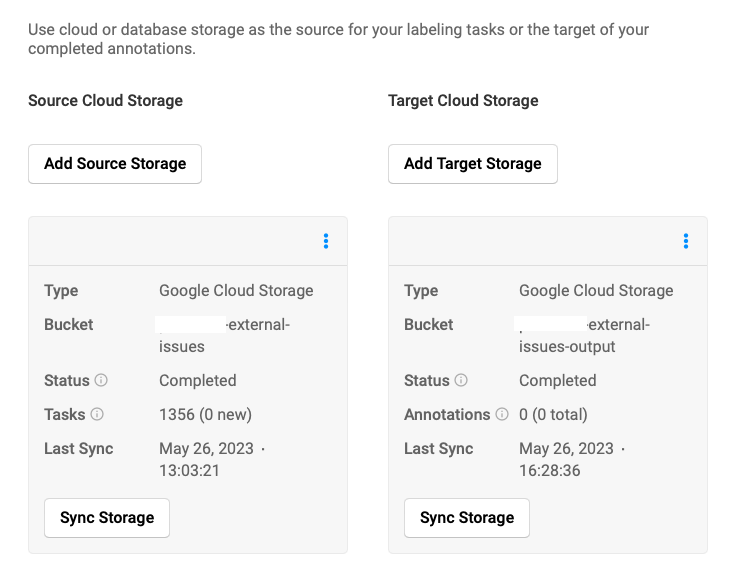
Task: Click the target Last Sync time 16:28:36
Action: click(x=549, y=471)
